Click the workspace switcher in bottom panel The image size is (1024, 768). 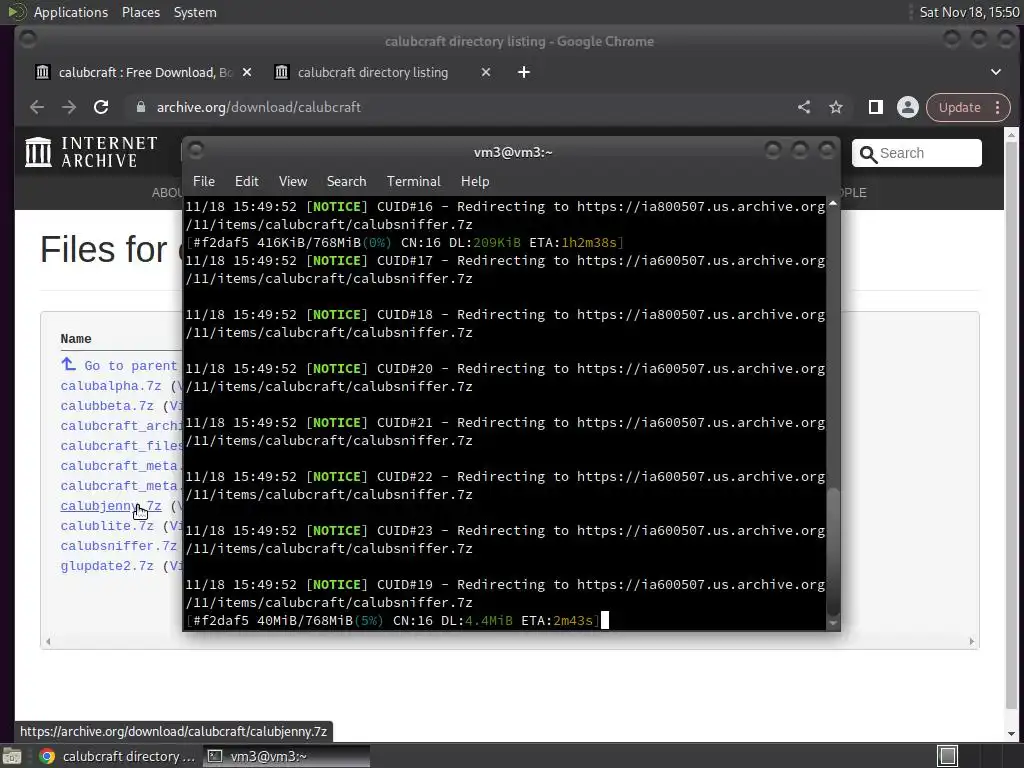click(x=948, y=756)
